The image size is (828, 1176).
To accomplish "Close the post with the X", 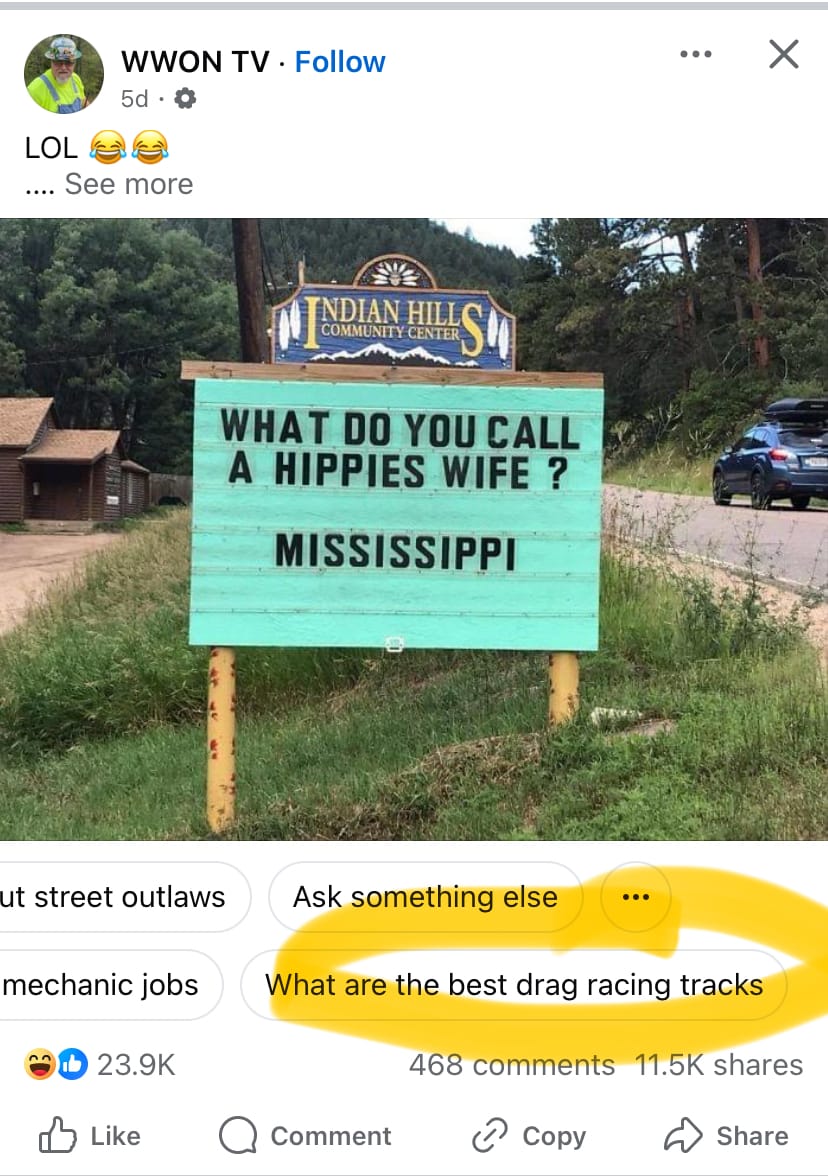I will point(784,54).
